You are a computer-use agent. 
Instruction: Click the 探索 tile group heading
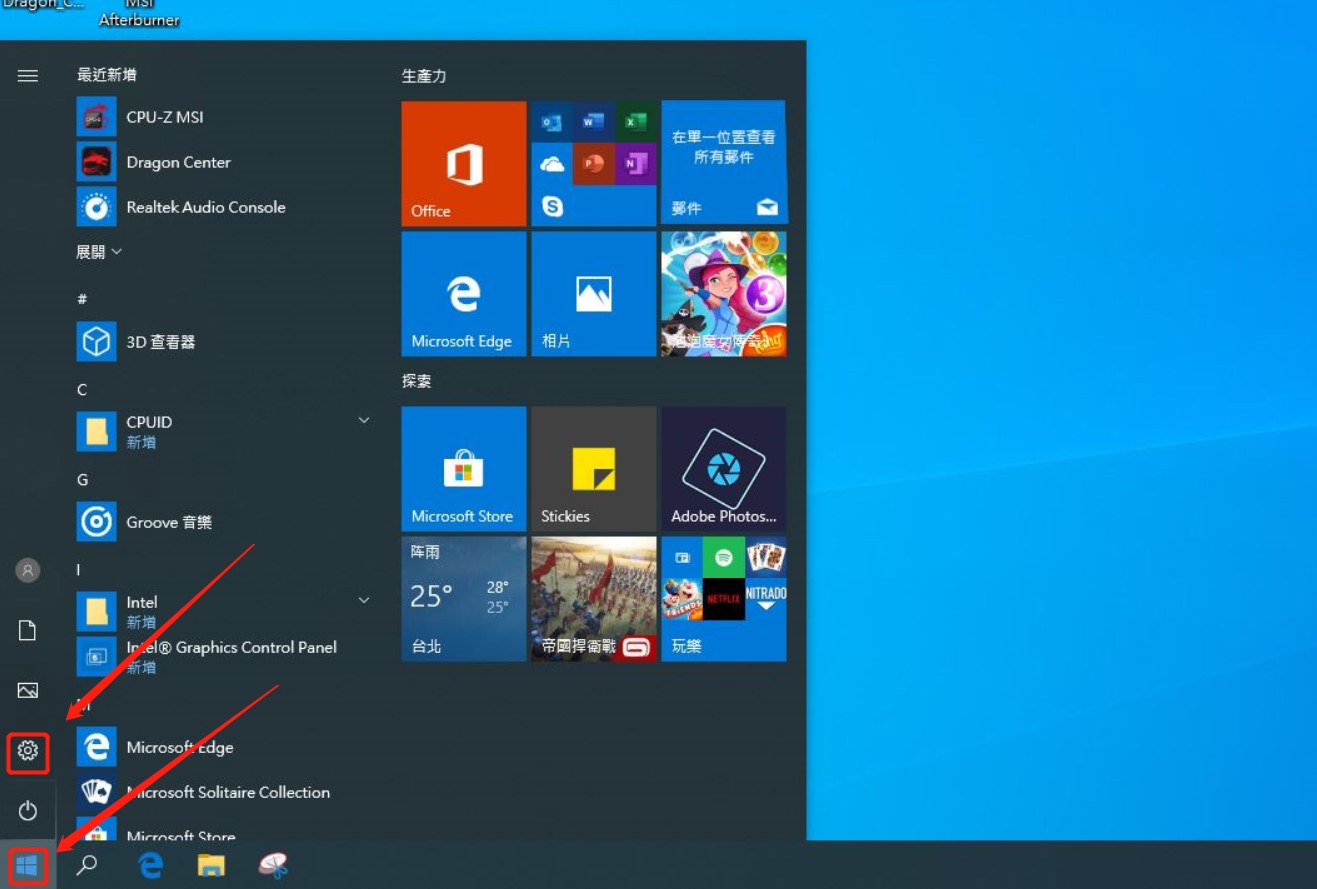(x=416, y=381)
